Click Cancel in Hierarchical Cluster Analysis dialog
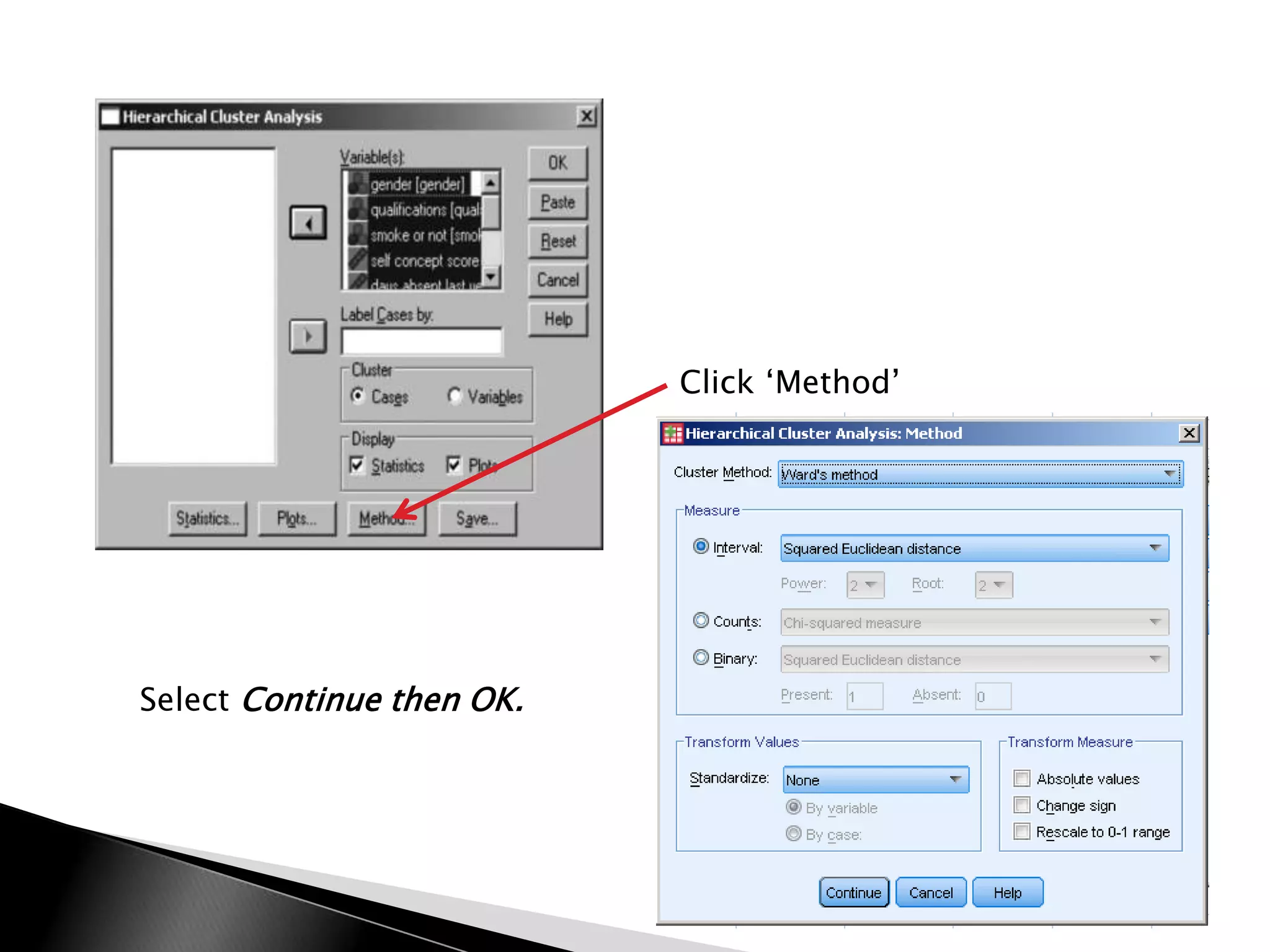Image resolution: width=1270 pixels, height=952 pixels. pyautogui.click(x=557, y=280)
